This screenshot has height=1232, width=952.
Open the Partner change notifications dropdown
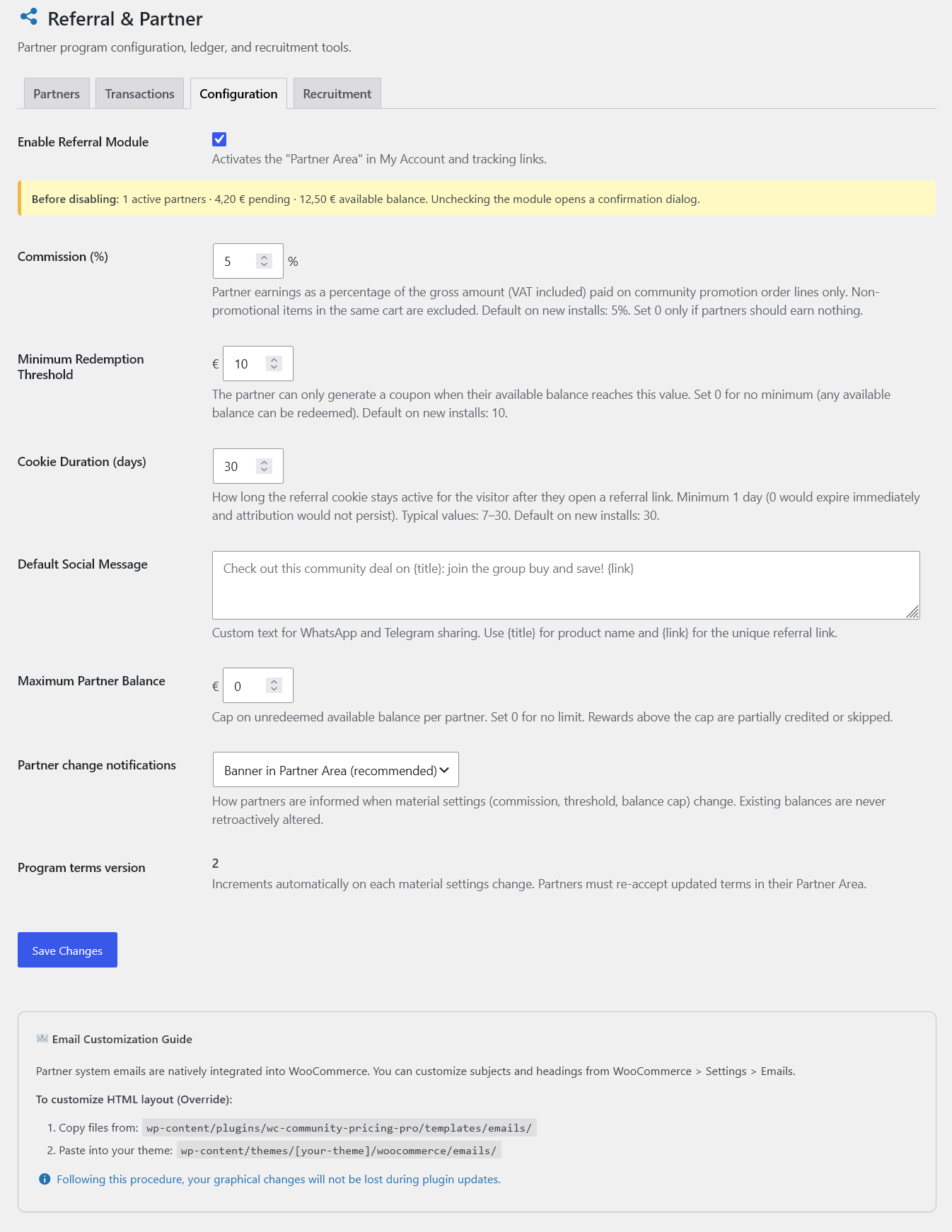336,769
